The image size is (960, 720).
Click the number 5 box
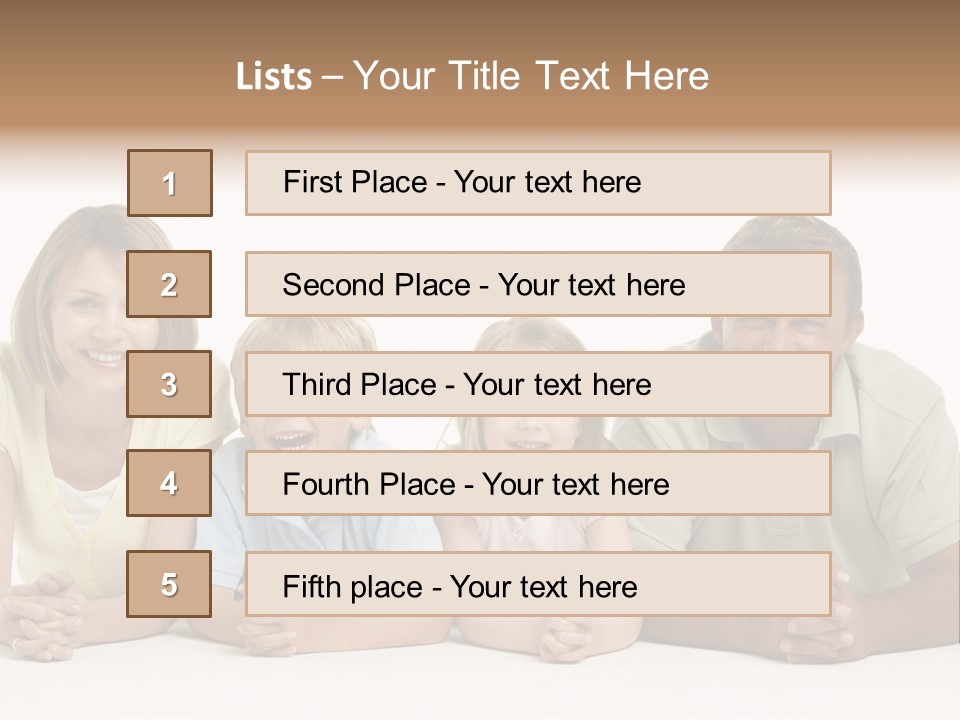[x=169, y=584]
